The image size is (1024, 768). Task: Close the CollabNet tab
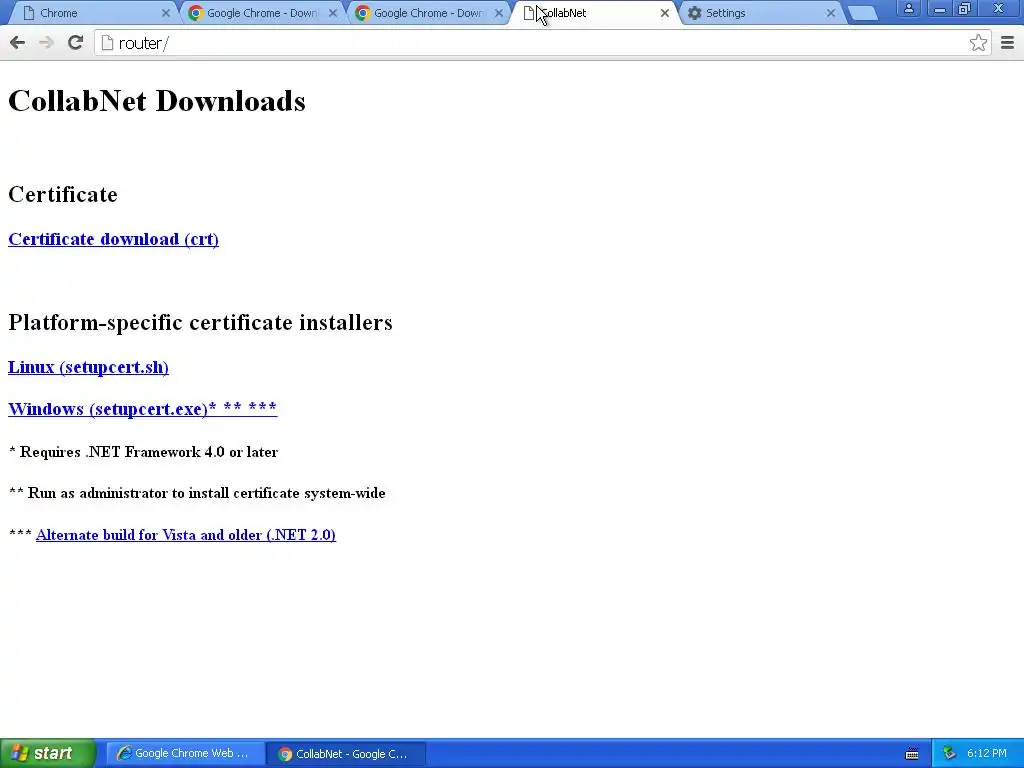coord(665,13)
